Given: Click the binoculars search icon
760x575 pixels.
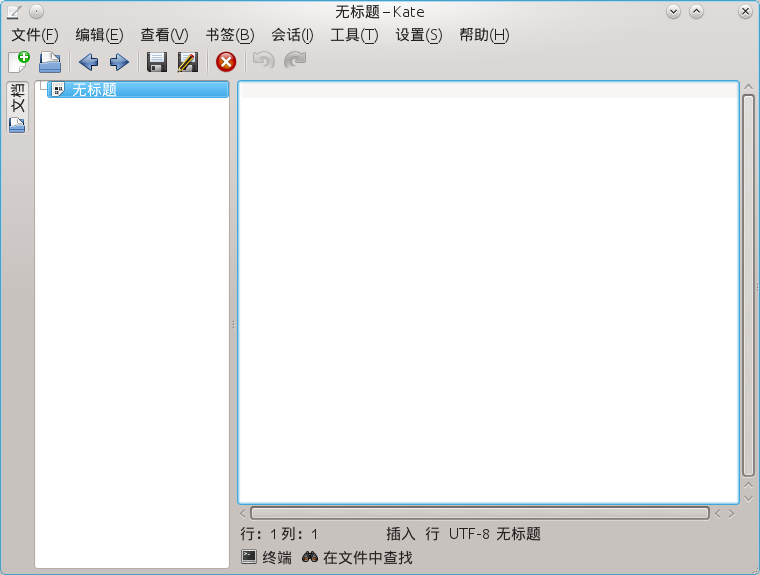Looking at the screenshot, I should (310, 557).
